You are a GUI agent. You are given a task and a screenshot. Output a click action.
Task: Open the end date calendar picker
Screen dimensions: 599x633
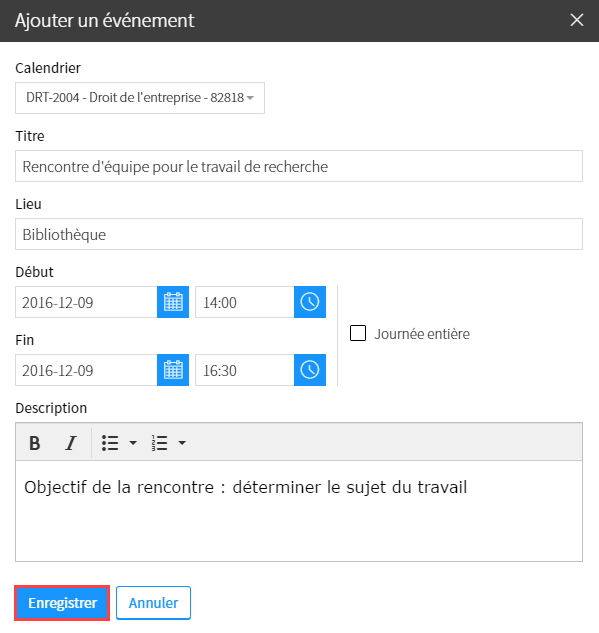(x=173, y=370)
